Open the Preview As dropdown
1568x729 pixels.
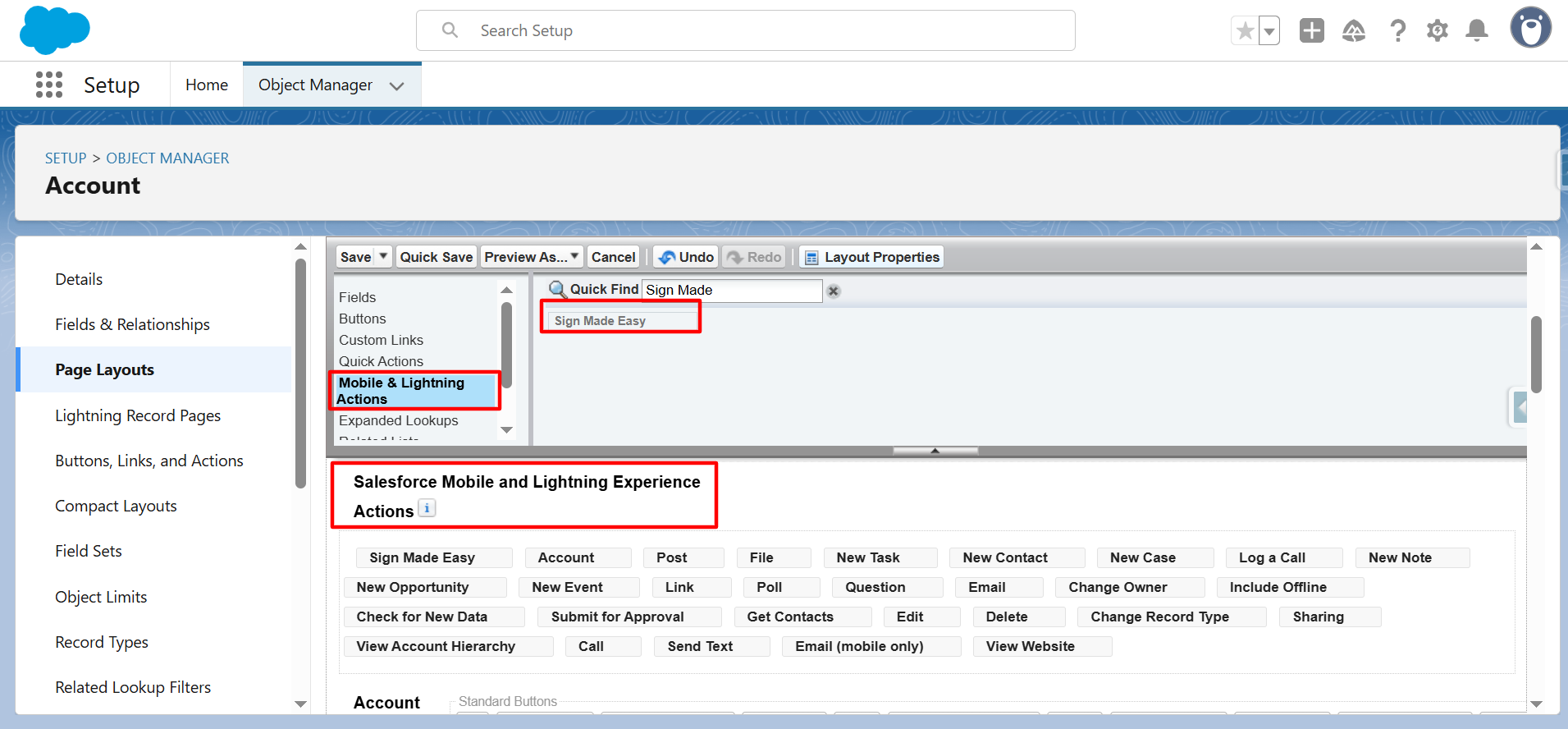point(532,257)
